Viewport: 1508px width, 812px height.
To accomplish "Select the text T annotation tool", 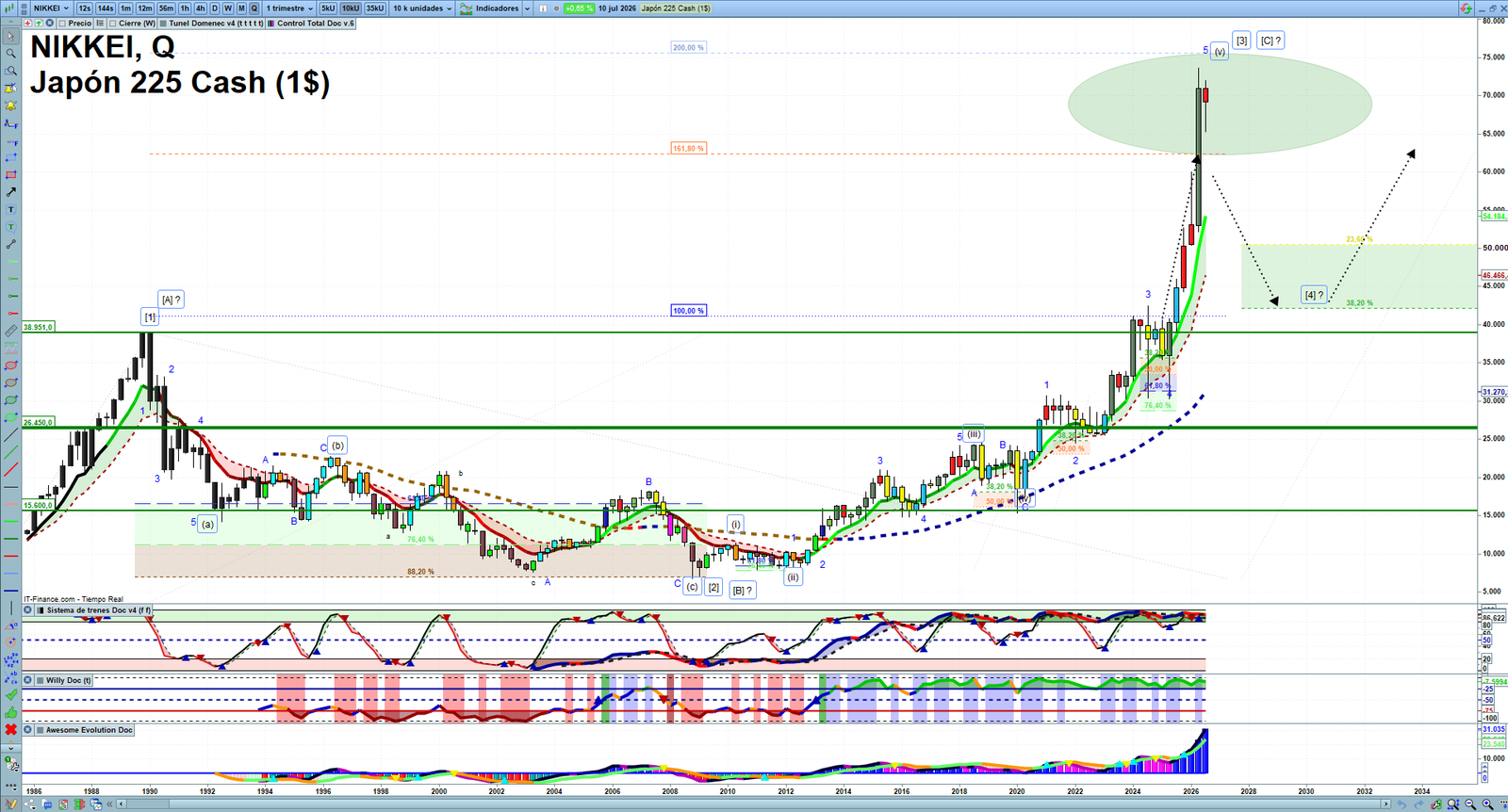I will tap(10, 209).
